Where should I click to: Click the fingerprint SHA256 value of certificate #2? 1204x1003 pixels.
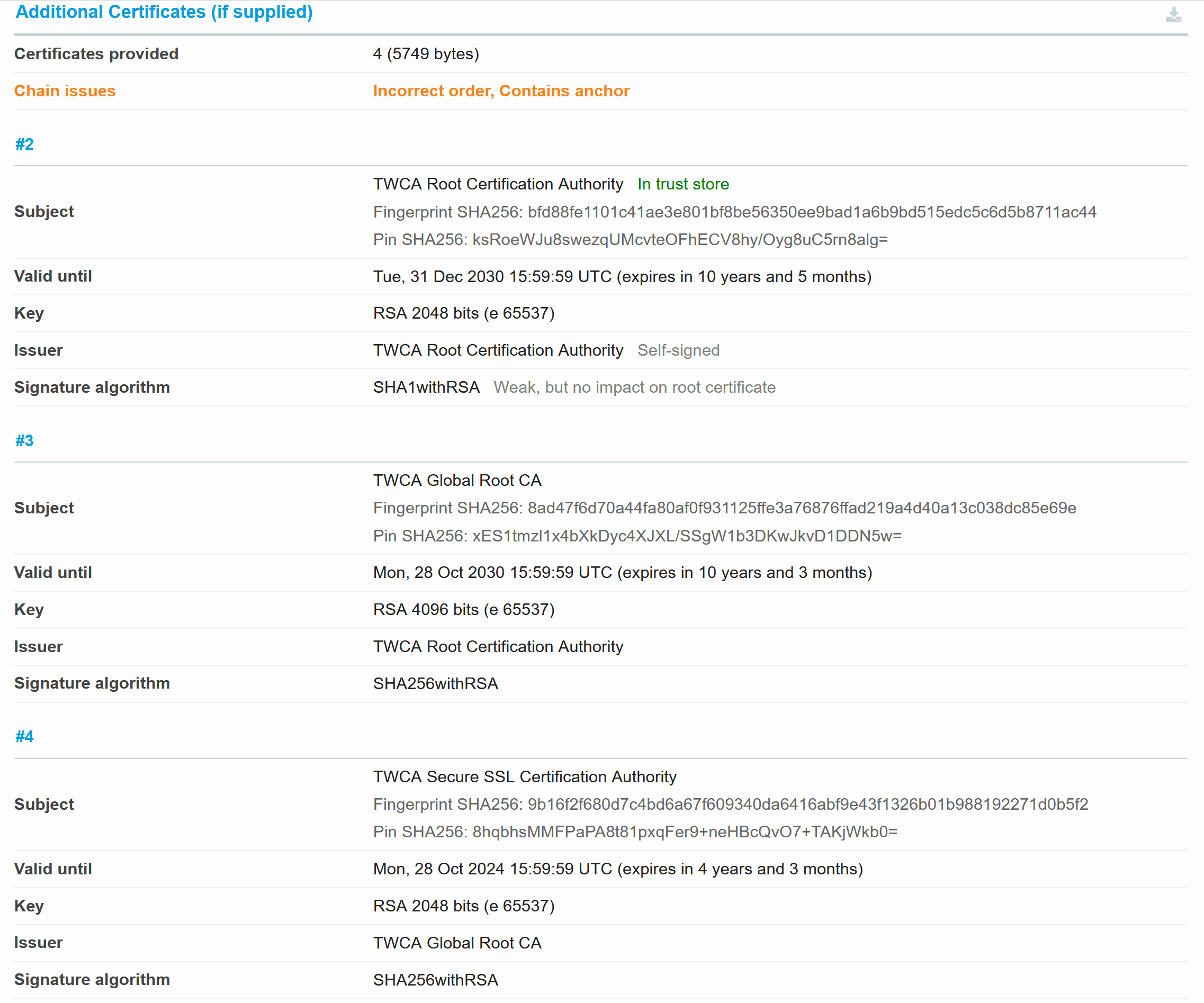point(734,212)
